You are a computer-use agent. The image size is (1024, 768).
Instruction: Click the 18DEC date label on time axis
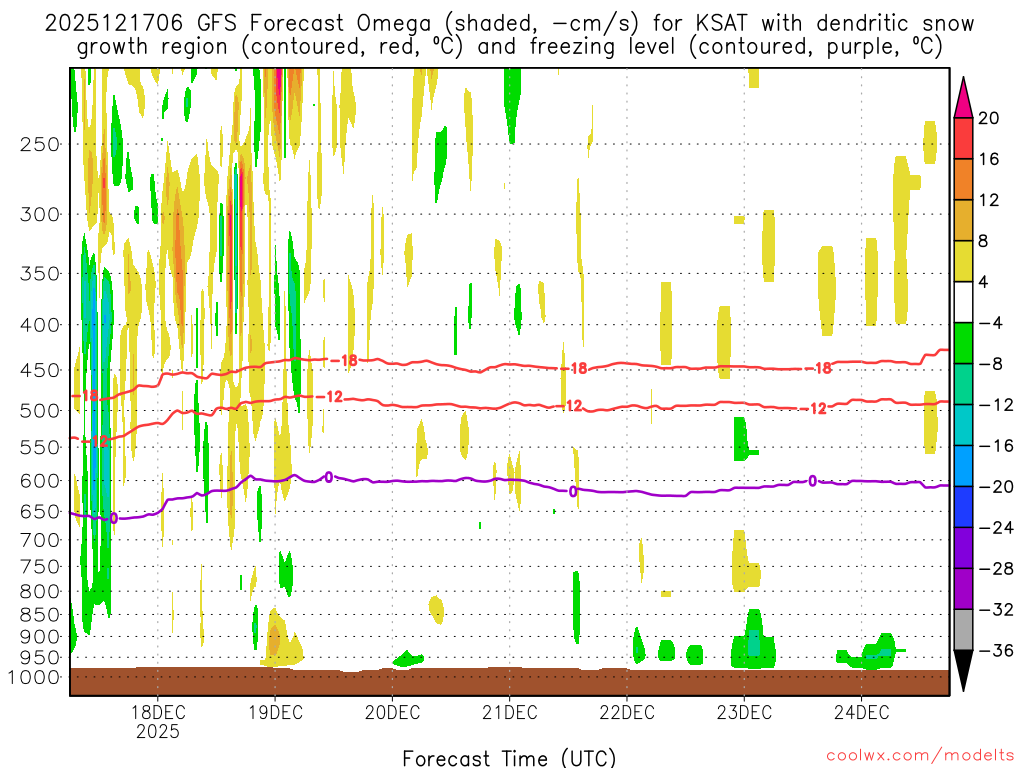(157, 712)
